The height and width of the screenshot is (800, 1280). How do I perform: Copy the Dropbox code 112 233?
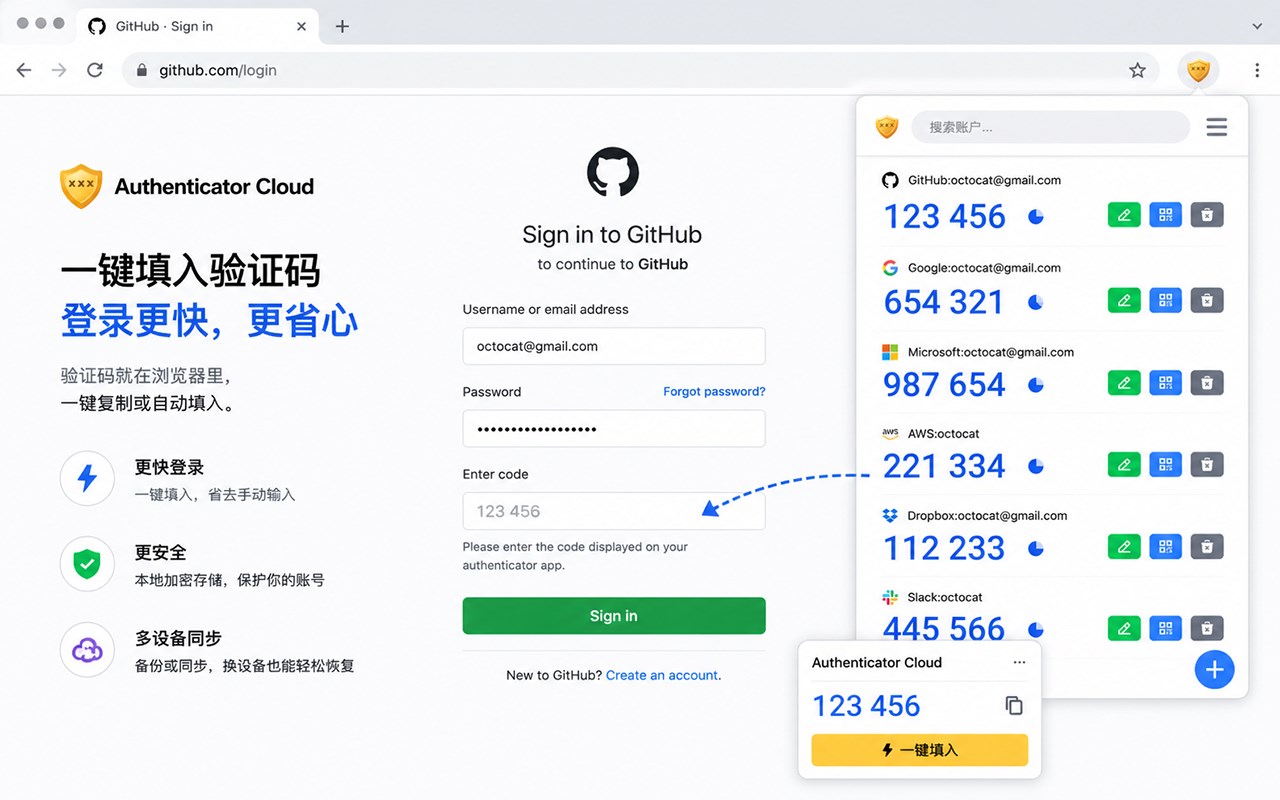(944, 548)
